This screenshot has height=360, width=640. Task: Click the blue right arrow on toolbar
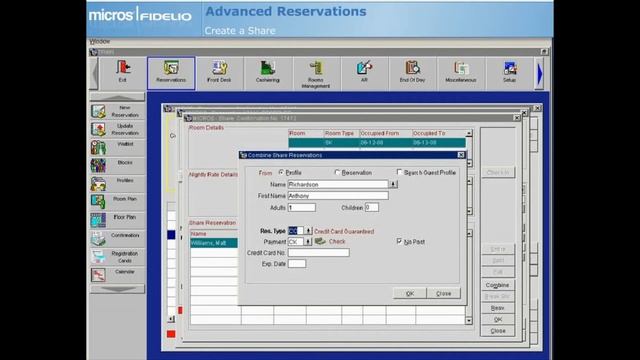point(540,74)
